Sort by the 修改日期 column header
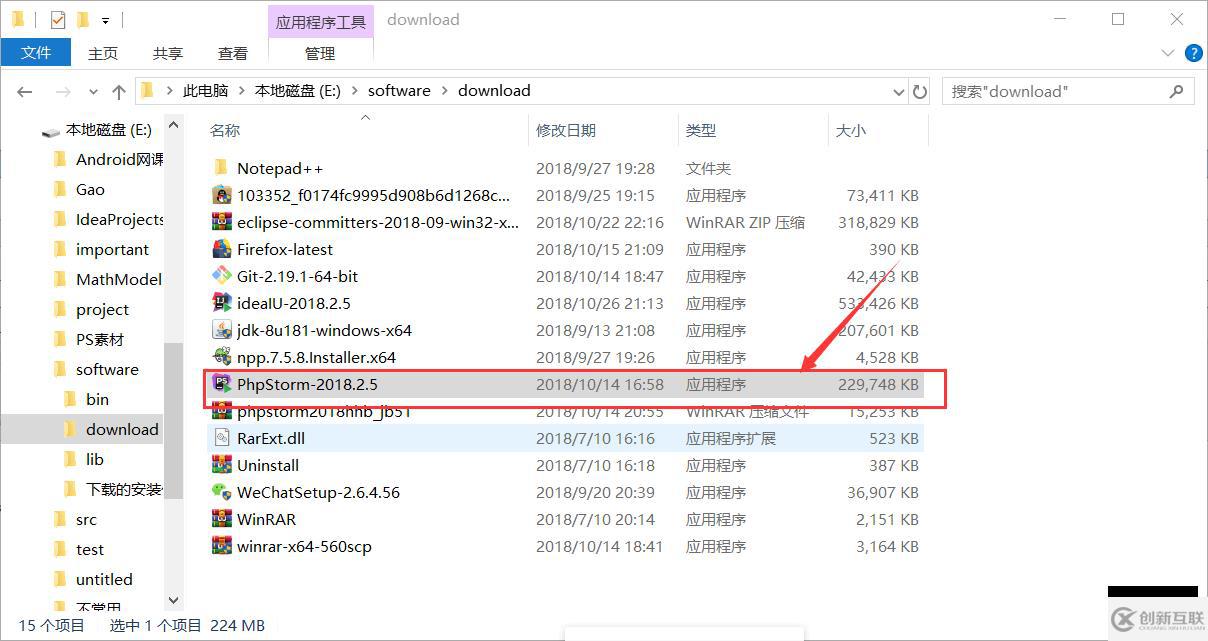 (x=566, y=130)
